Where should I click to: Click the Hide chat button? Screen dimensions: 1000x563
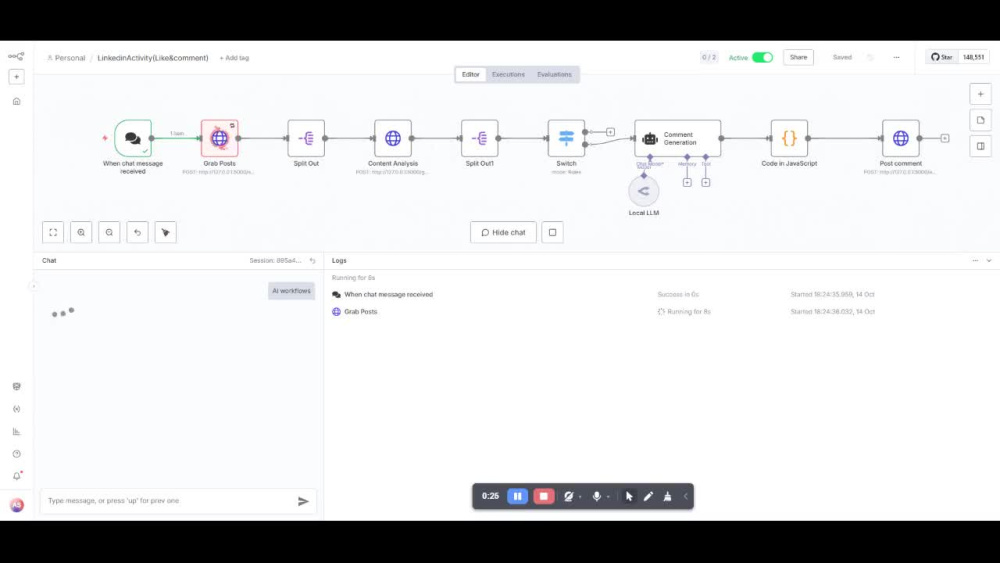tap(503, 232)
